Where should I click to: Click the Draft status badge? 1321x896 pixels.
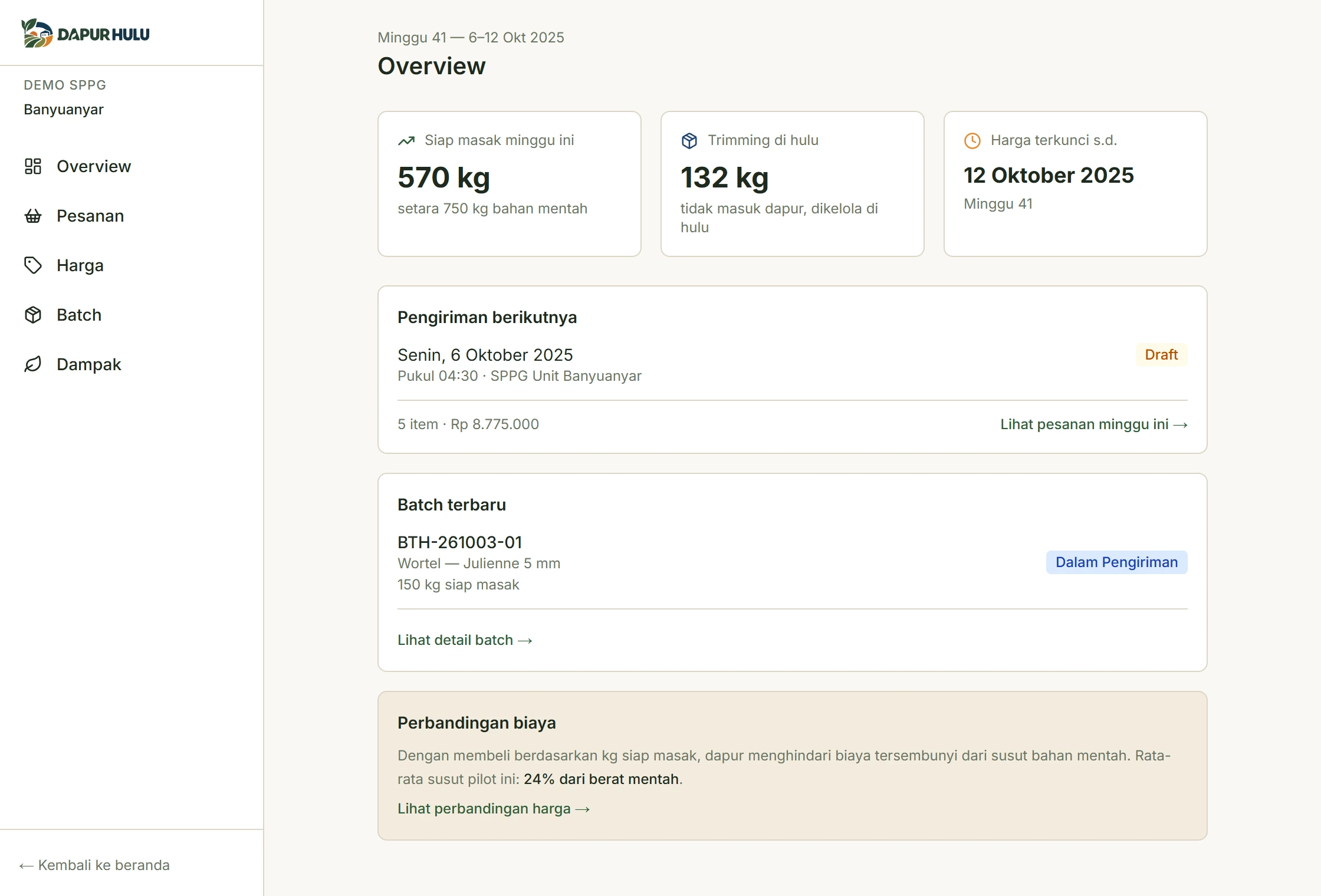pos(1161,355)
